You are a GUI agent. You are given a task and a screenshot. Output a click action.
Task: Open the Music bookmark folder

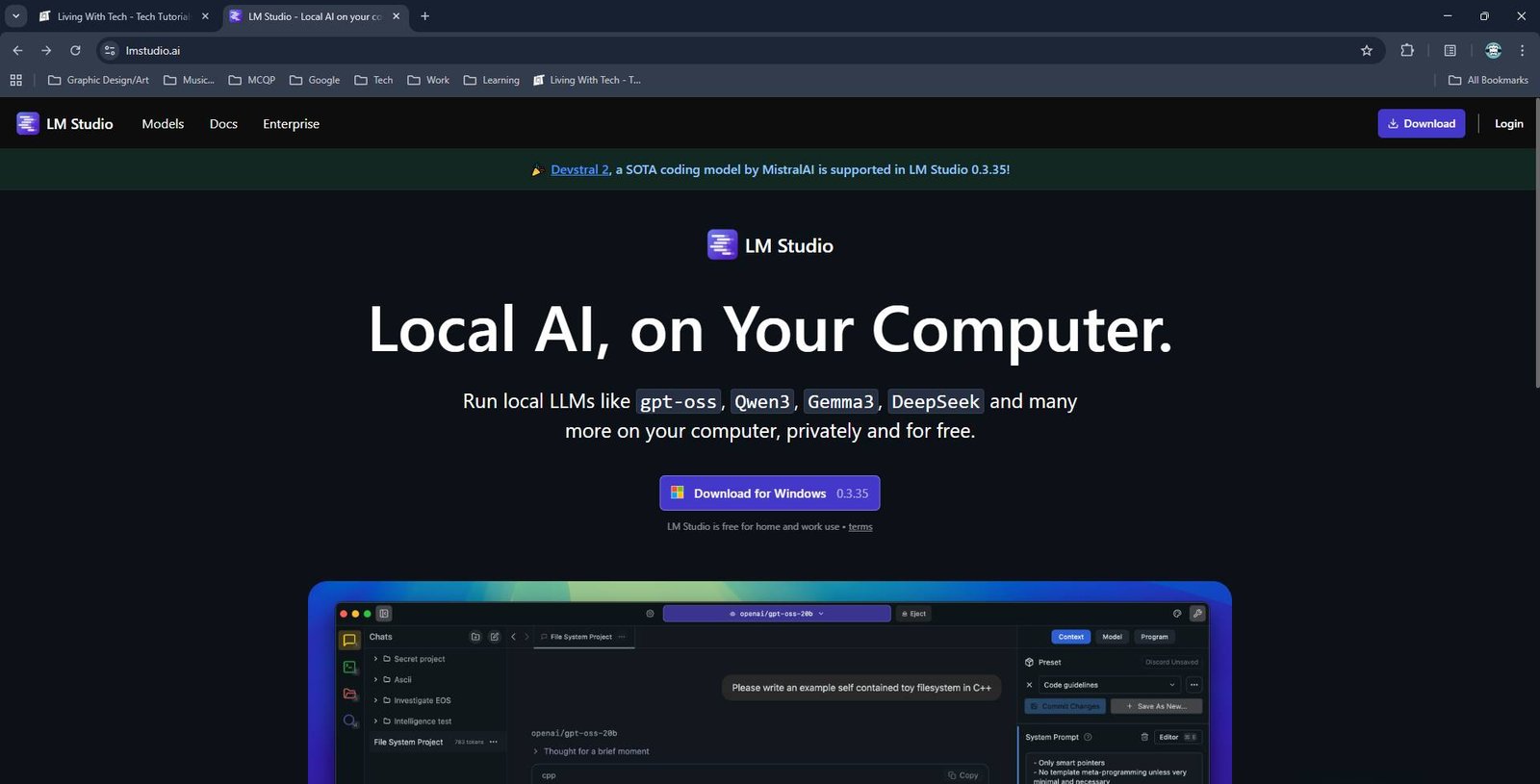(189, 80)
